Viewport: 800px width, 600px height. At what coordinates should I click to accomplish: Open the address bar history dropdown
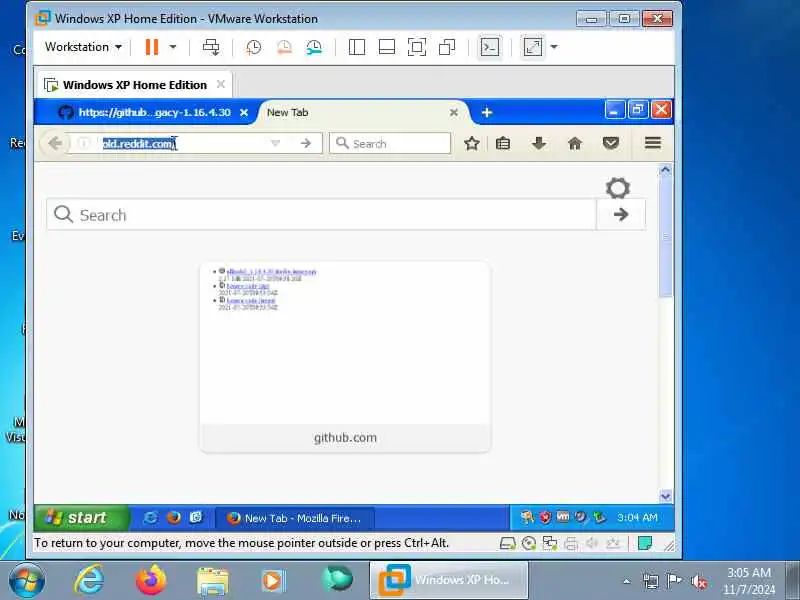pyautogui.click(x=276, y=143)
